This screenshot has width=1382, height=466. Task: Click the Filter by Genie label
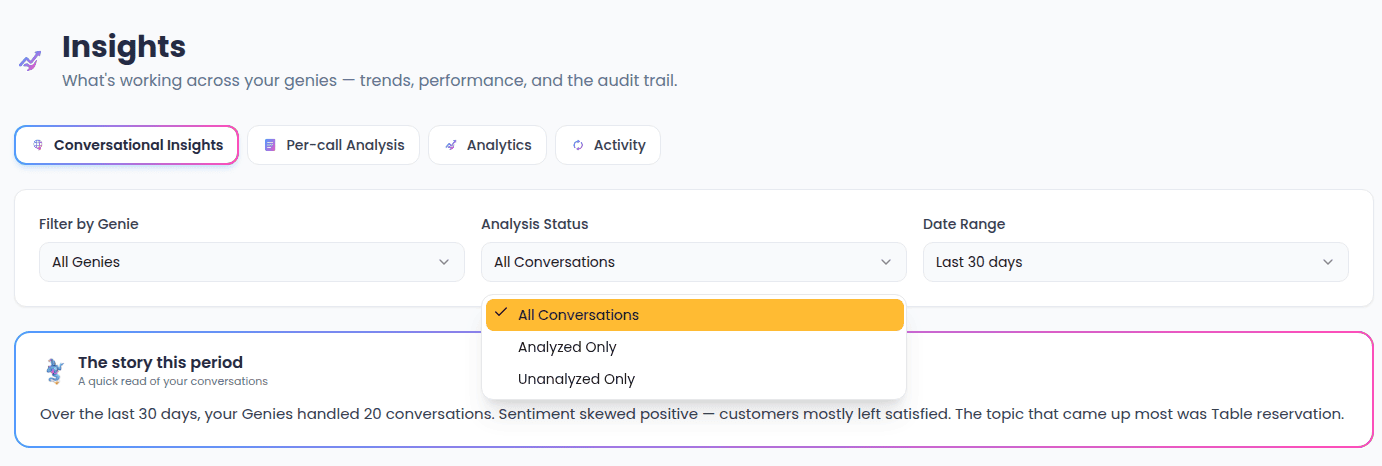coord(89,224)
